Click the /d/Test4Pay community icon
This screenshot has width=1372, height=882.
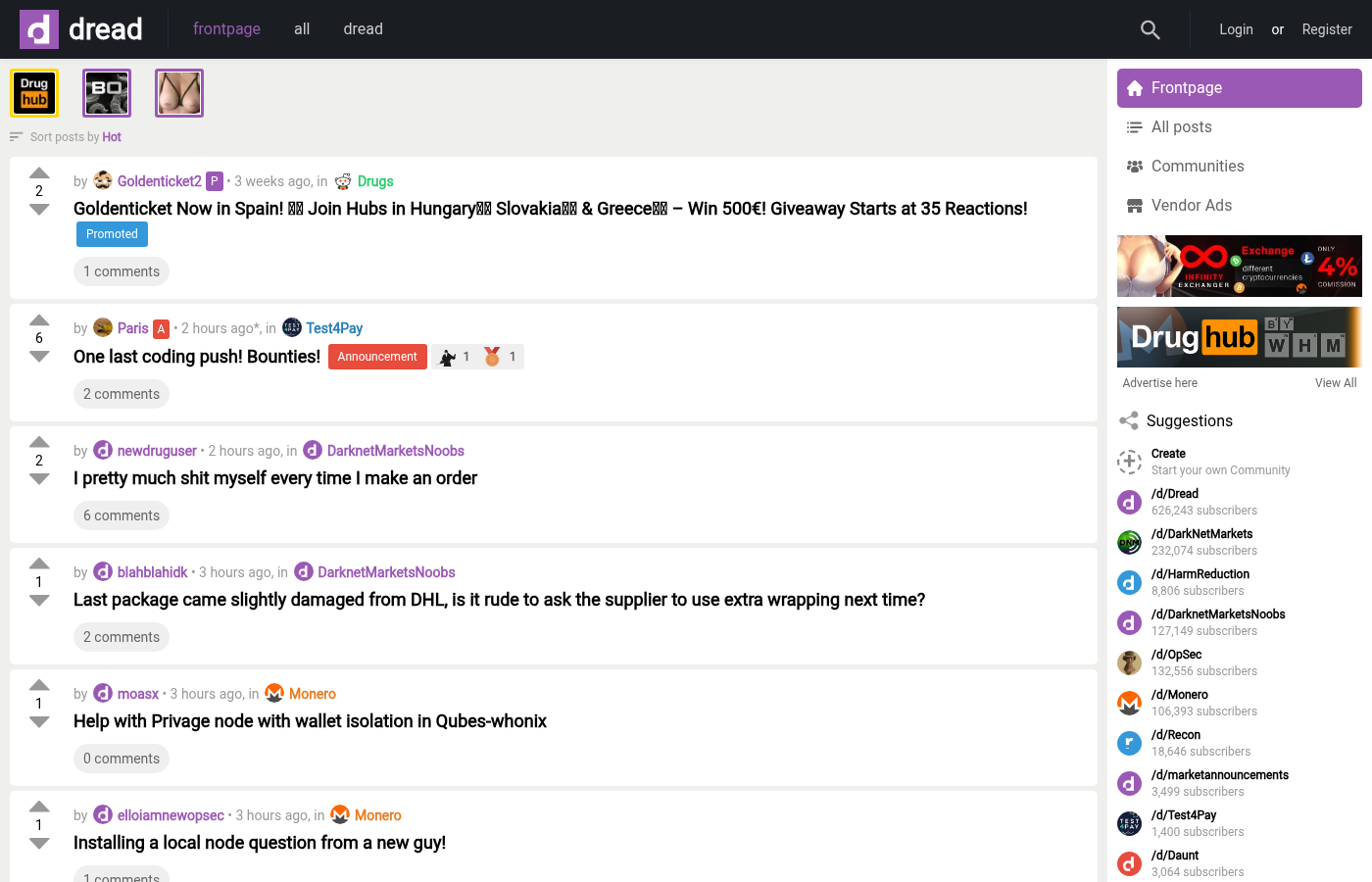(1130, 824)
